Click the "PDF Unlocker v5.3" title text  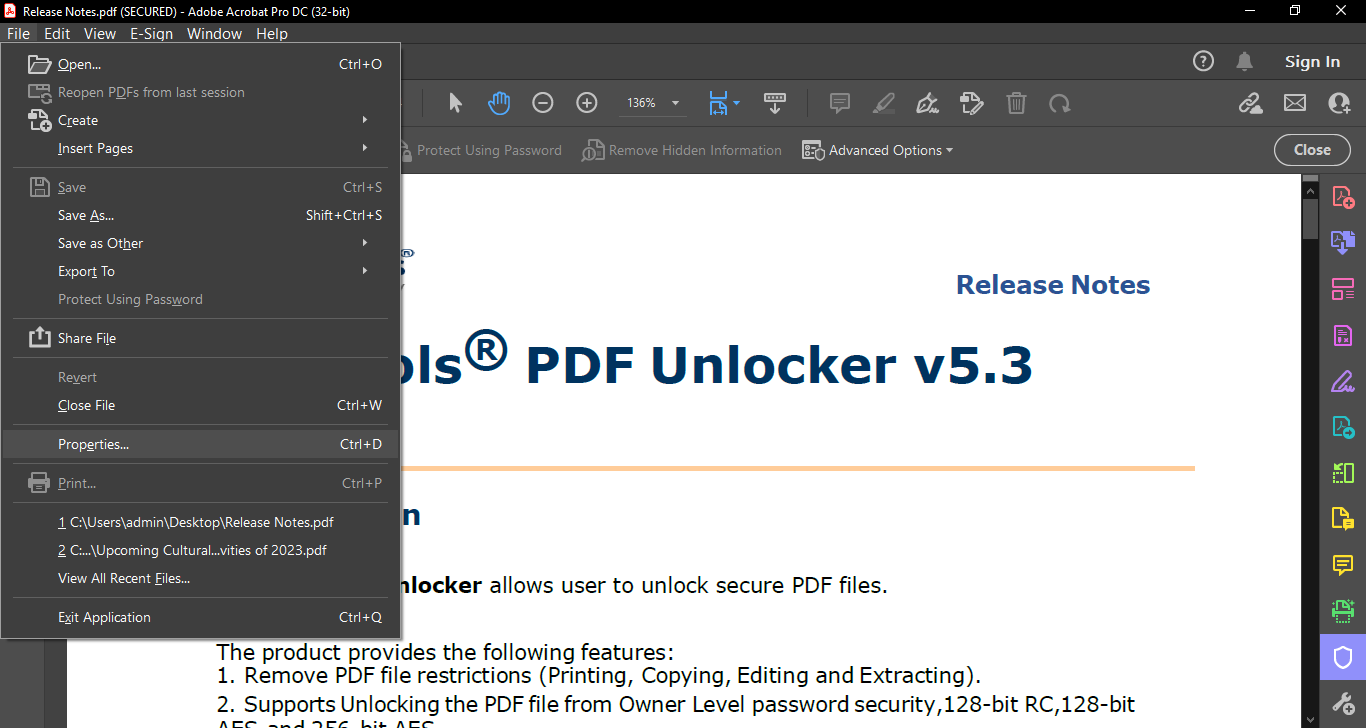[x=779, y=365]
